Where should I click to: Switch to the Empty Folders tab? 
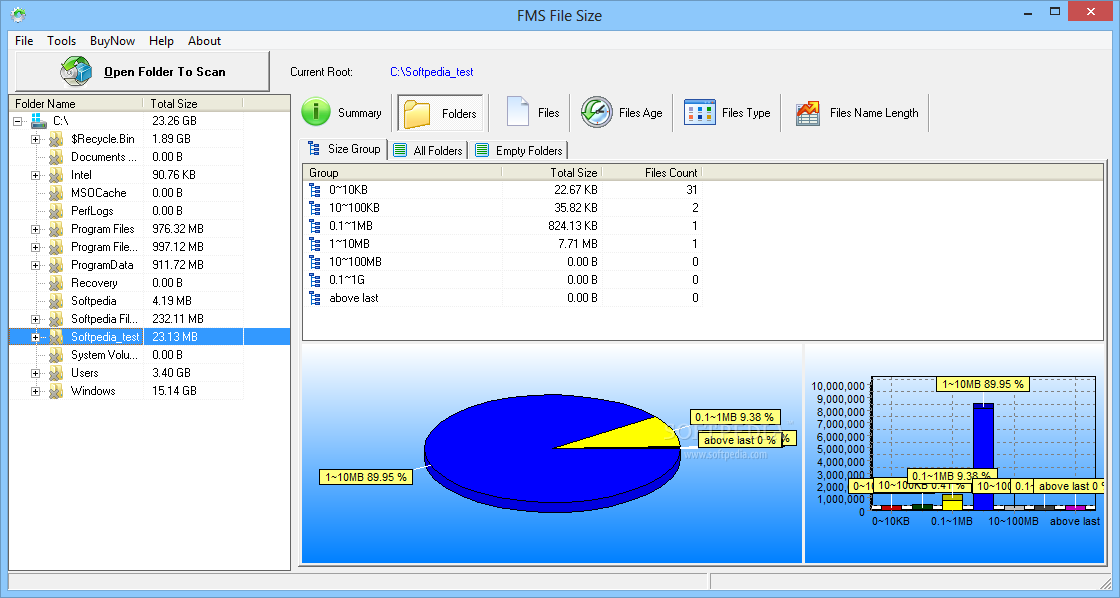click(519, 150)
